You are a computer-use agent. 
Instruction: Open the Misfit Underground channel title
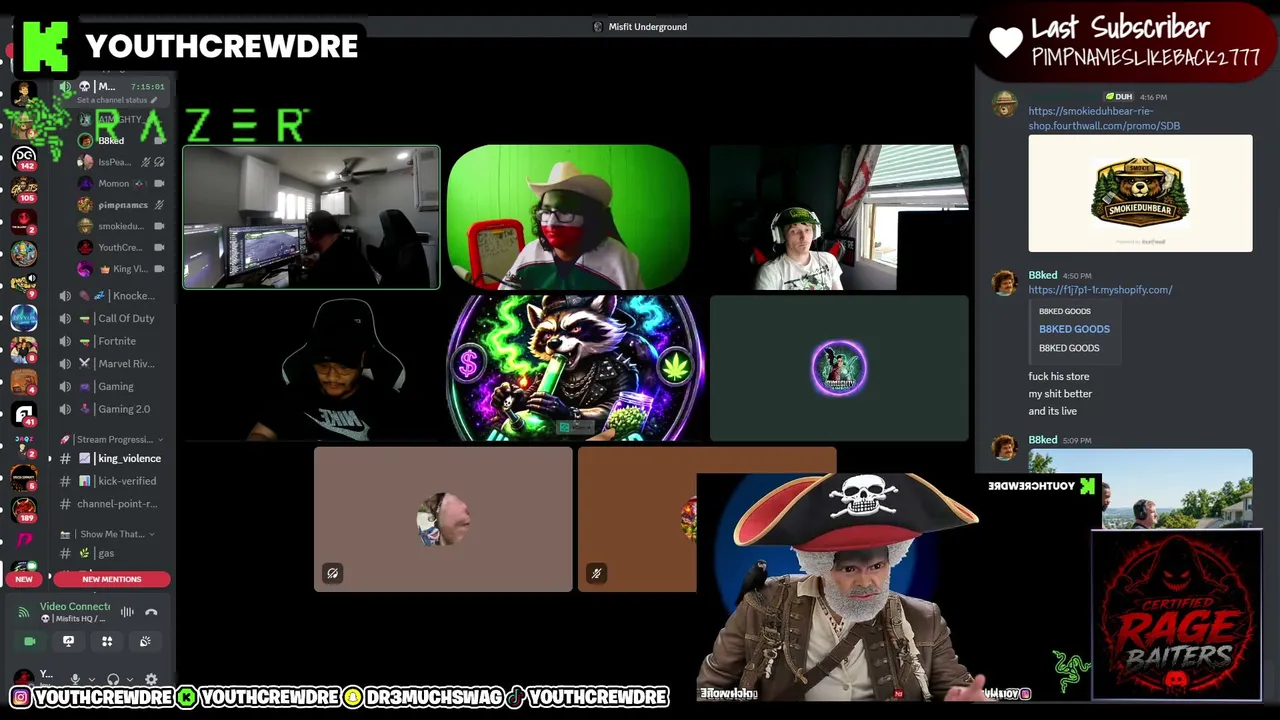640,27
